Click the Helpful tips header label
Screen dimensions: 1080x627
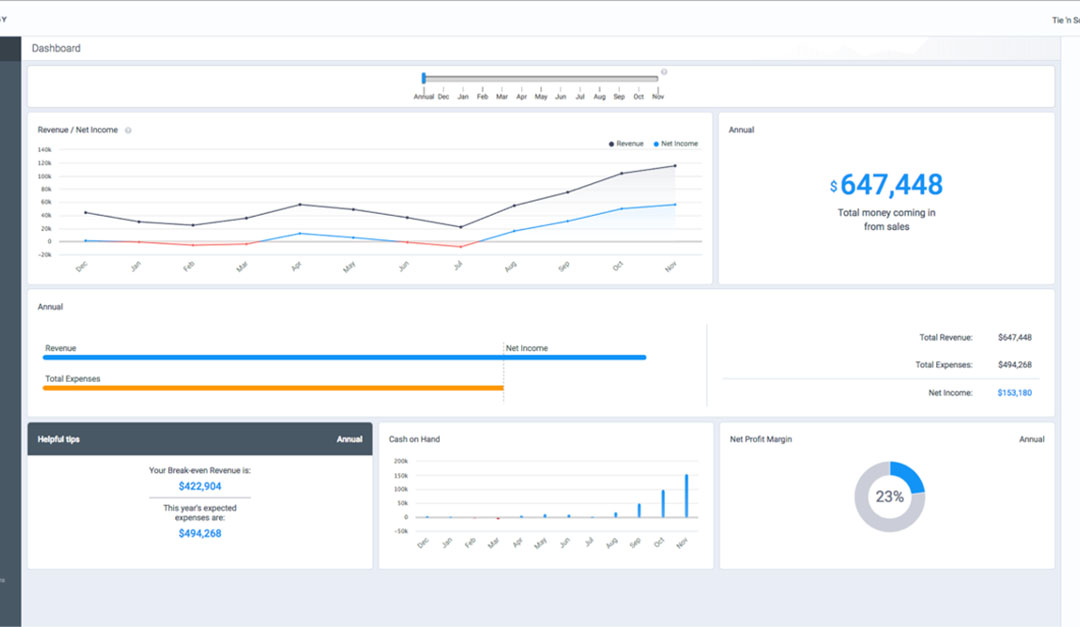pyautogui.click(x=59, y=440)
